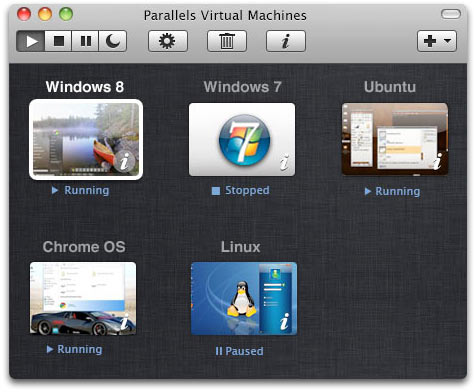The width and height of the screenshot is (474, 392).
Task: Click the Running status under Ubuntu
Action: click(392, 191)
